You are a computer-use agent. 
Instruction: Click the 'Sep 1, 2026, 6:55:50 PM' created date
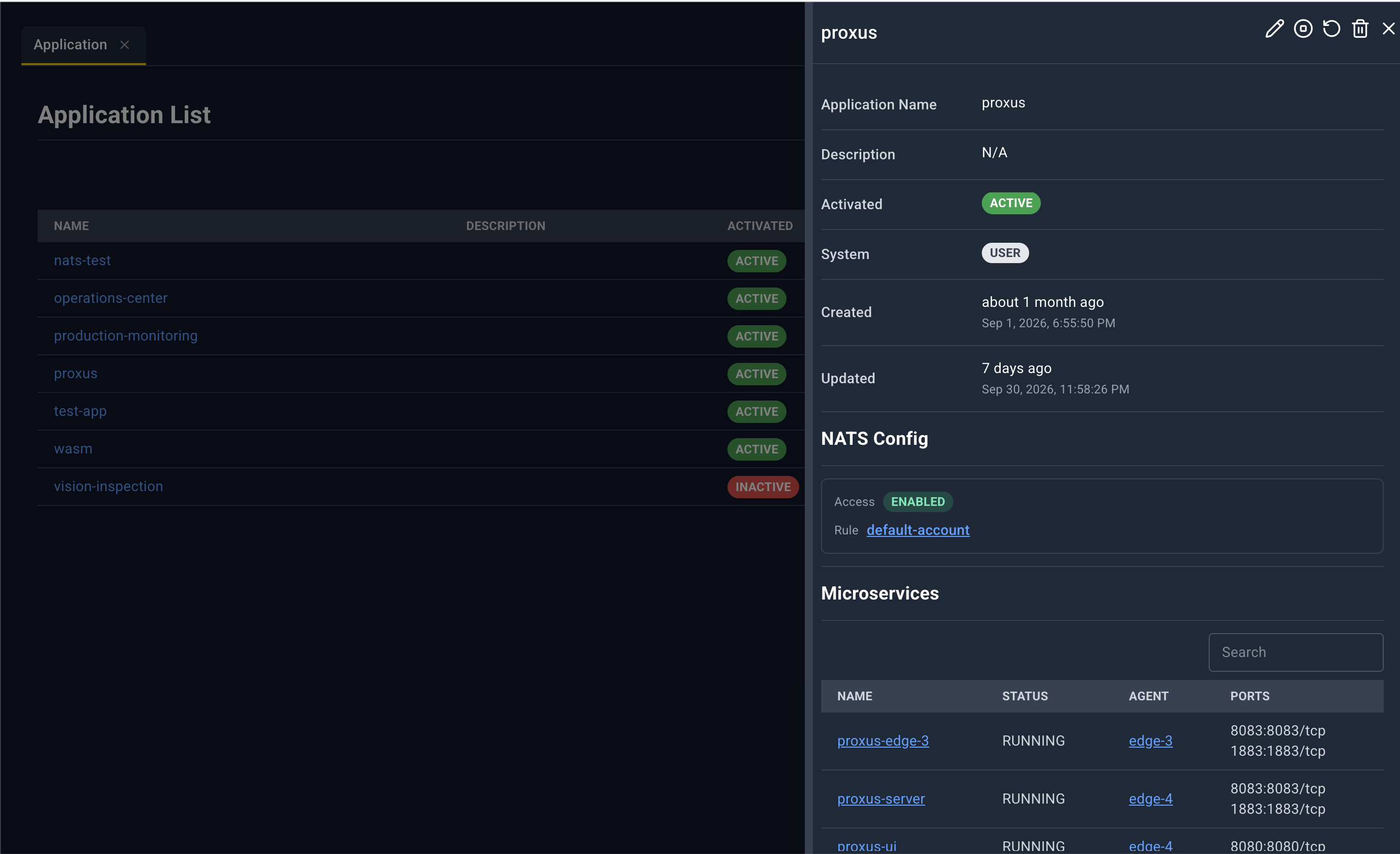1048,323
